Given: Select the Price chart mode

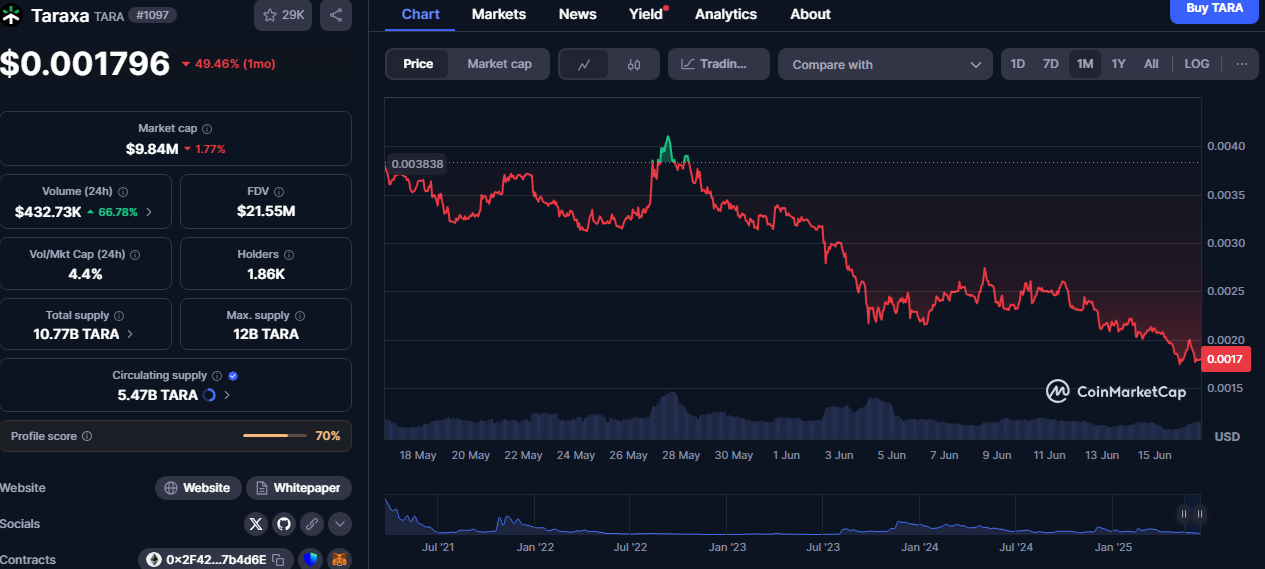Looking at the screenshot, I should coord(418,64).
